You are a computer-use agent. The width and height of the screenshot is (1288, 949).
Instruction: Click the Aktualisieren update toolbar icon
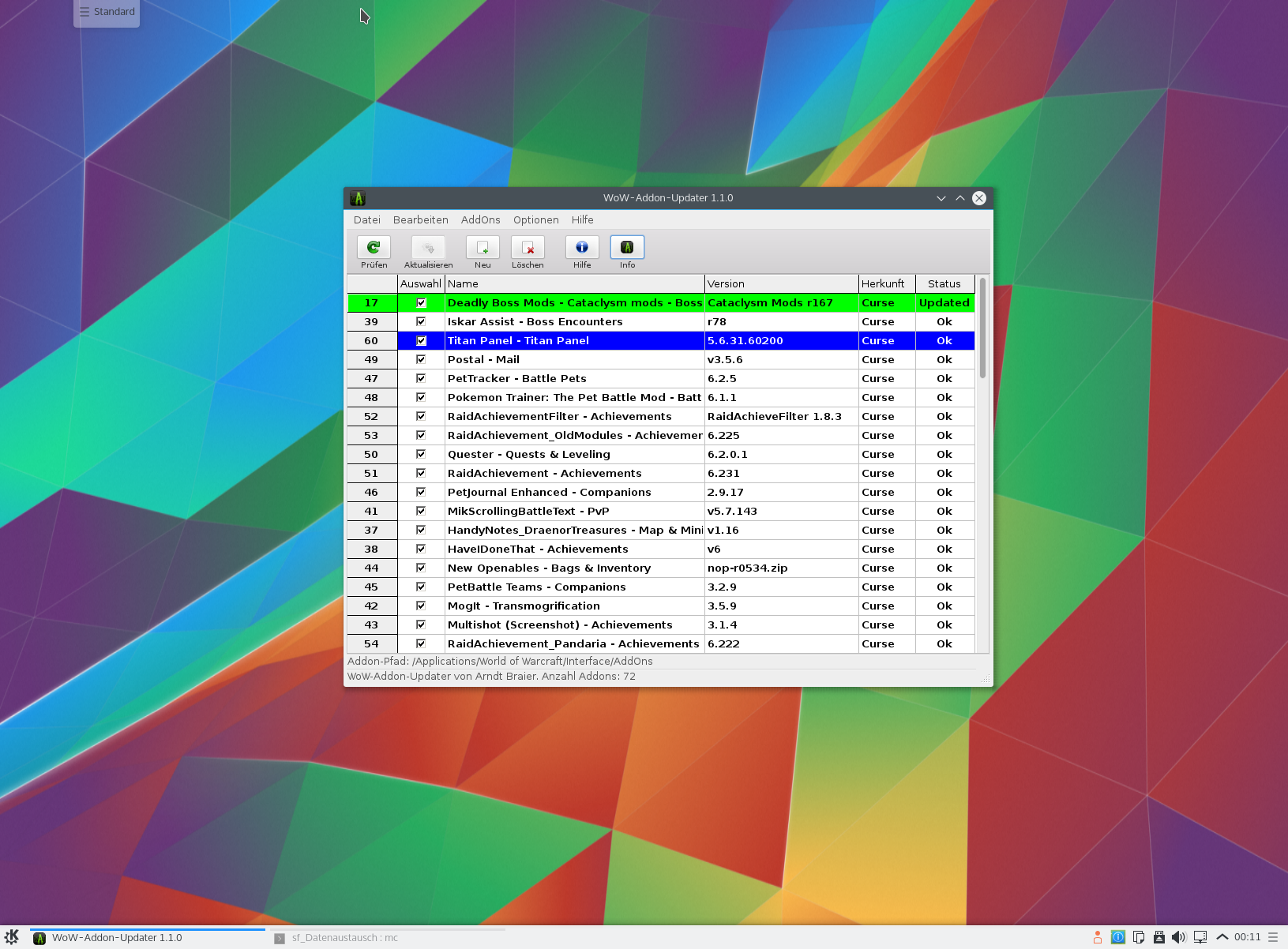[428, 247]
